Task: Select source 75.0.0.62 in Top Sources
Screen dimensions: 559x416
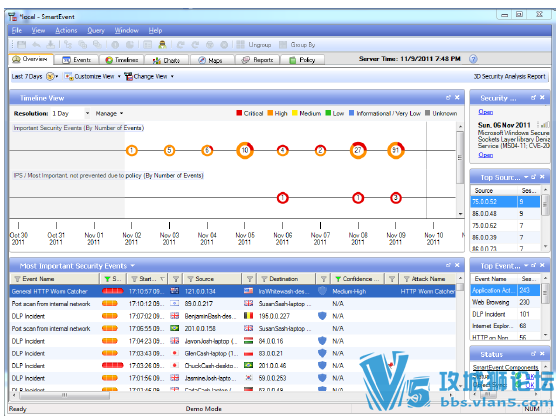Action: coord(506,226)
